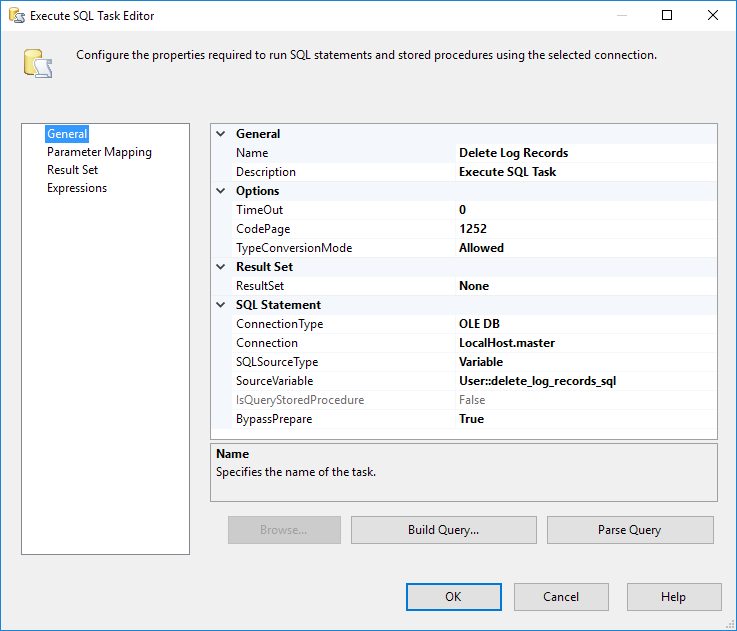
Task: Select the Name property label
Action: click(252, 153)
